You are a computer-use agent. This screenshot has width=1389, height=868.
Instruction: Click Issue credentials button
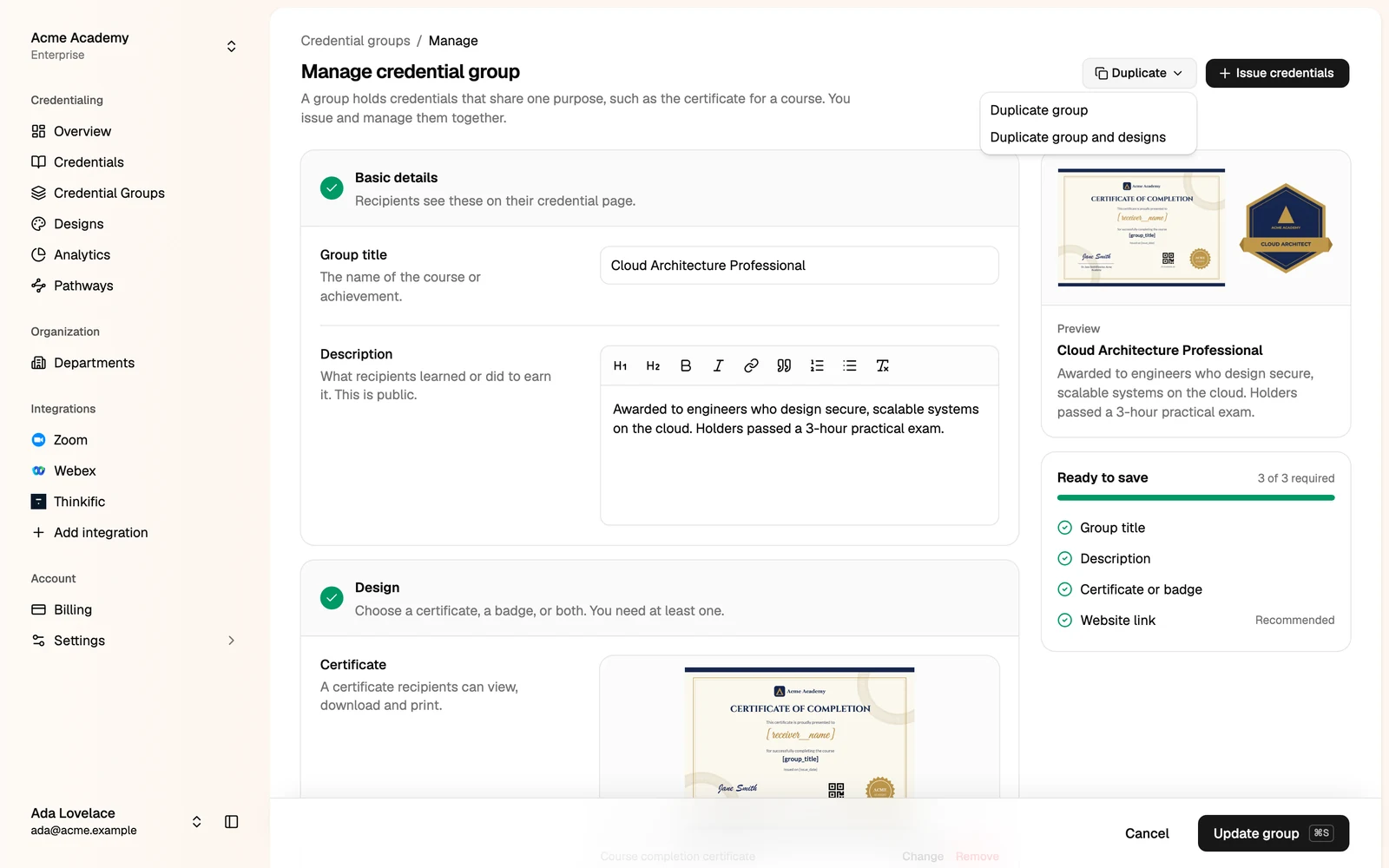coord(1277,73)
